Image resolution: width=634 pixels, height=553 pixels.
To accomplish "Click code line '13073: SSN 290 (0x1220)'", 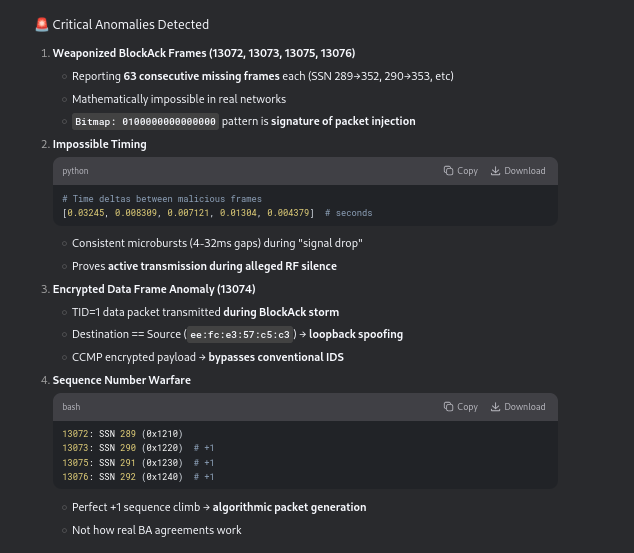I will (123, 448).
